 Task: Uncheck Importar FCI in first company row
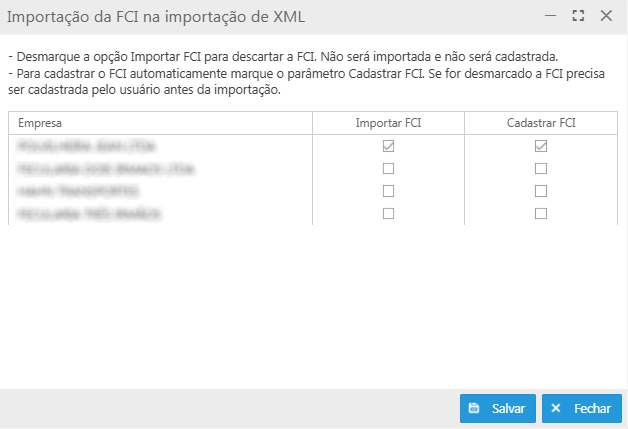(389, 146)
